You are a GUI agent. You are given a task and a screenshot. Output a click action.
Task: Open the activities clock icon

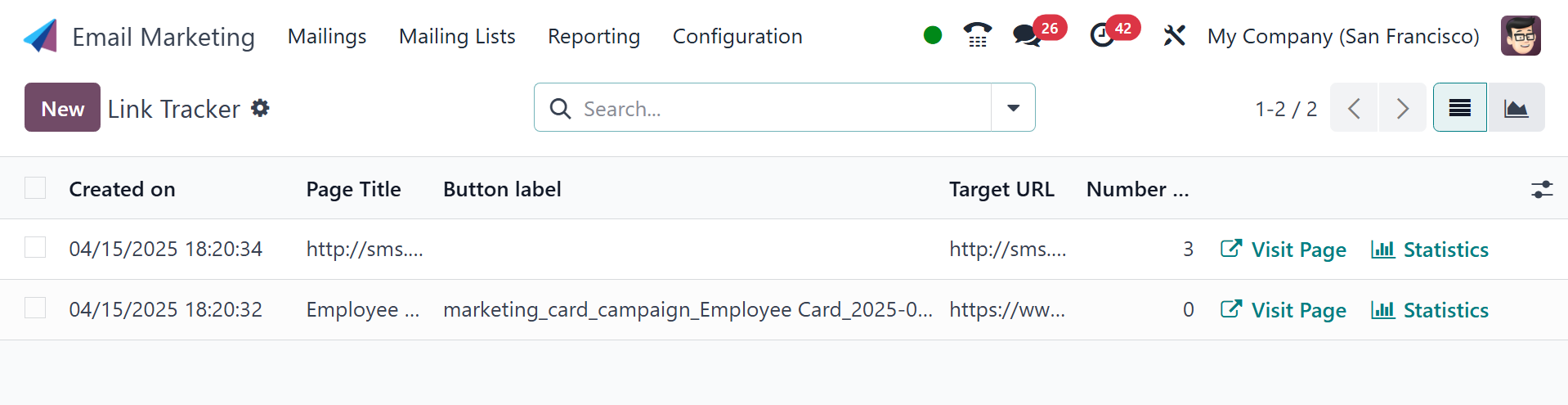(1103, 35)
